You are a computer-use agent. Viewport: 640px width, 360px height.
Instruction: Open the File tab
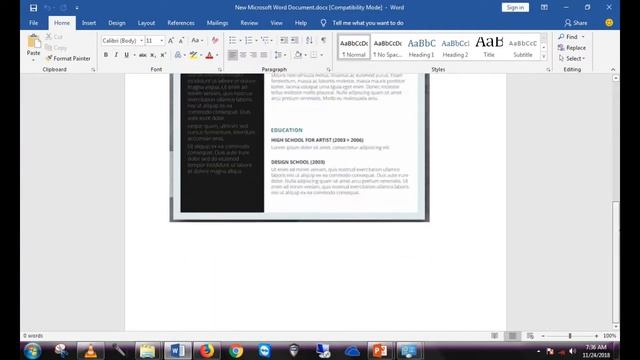33,23
